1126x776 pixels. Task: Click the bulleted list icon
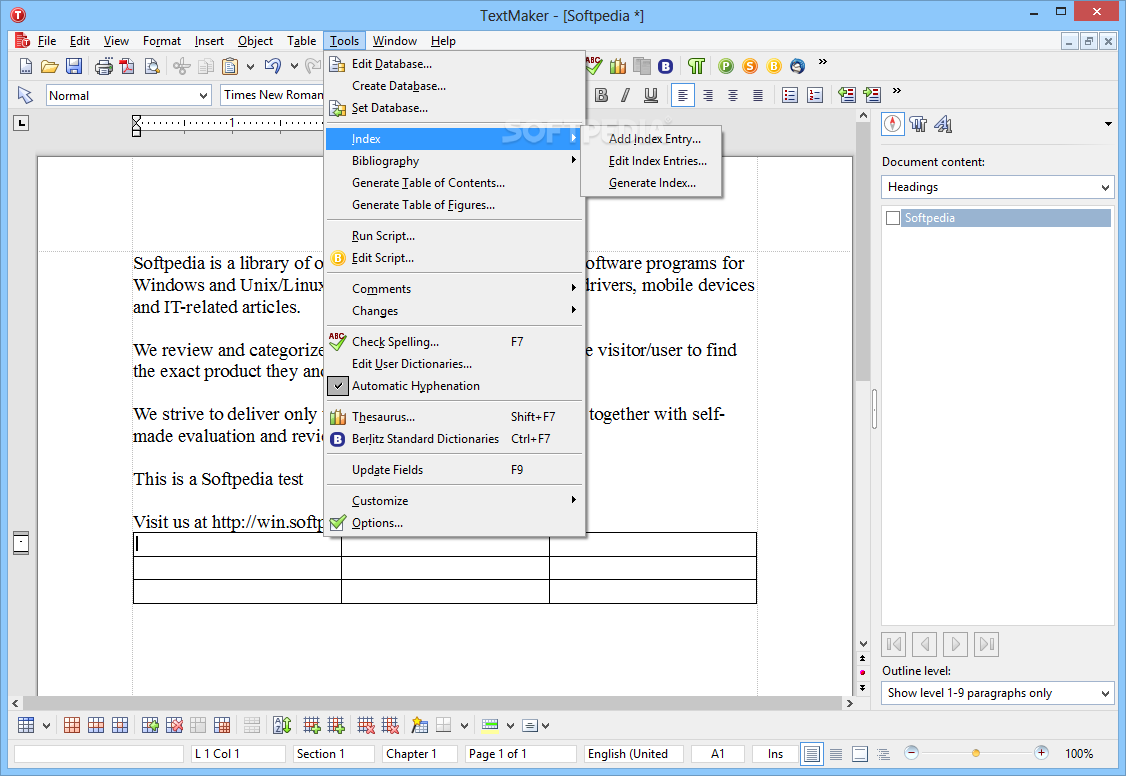coord(790,95)
